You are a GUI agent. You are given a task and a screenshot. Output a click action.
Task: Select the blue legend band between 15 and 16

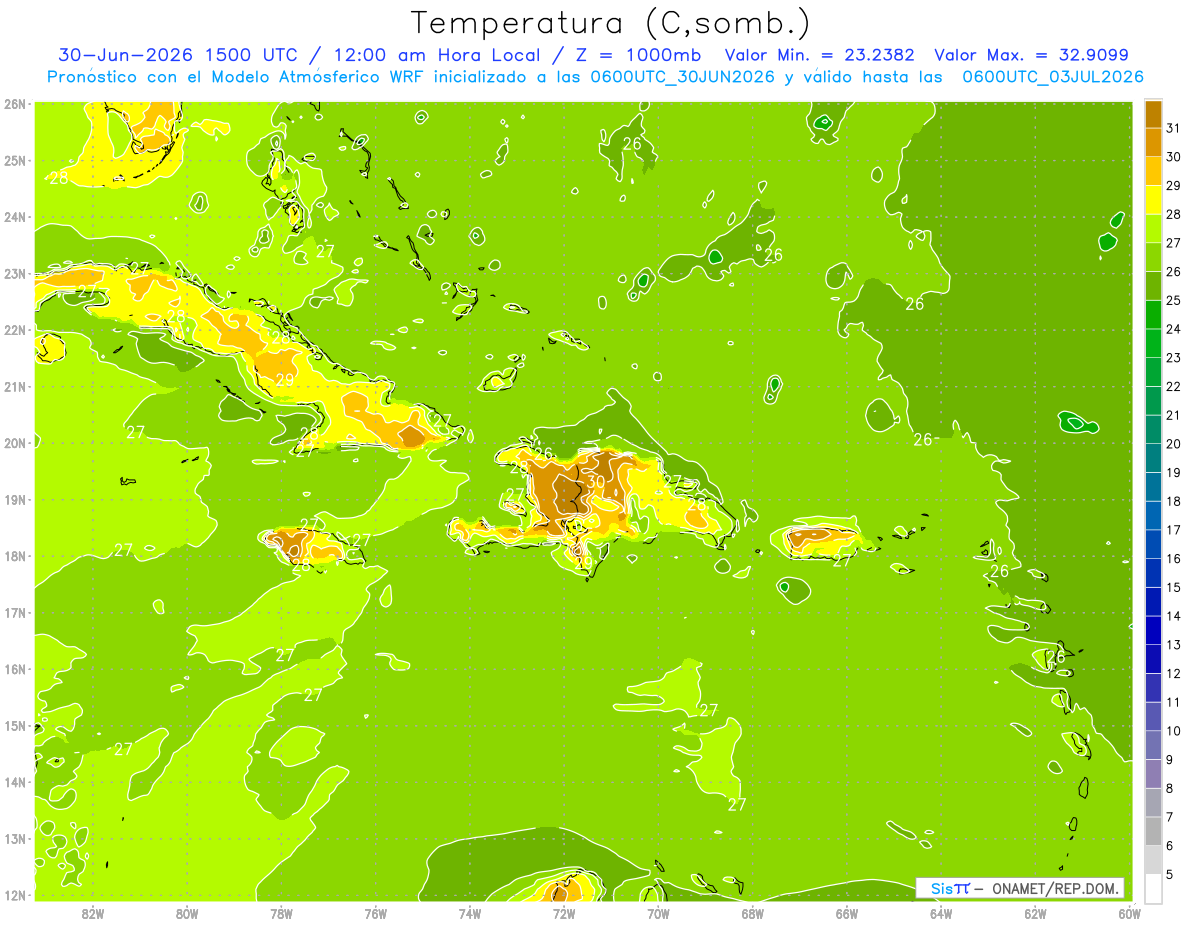pos(1153,573)
